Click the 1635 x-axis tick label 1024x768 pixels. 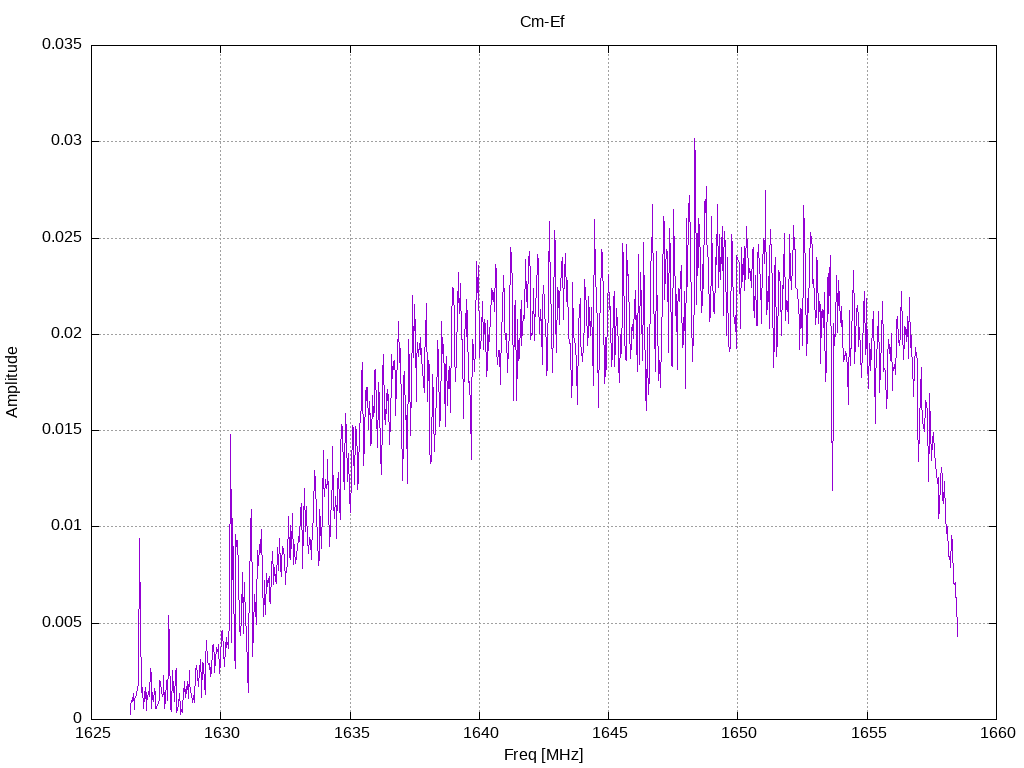pos(350,733)
